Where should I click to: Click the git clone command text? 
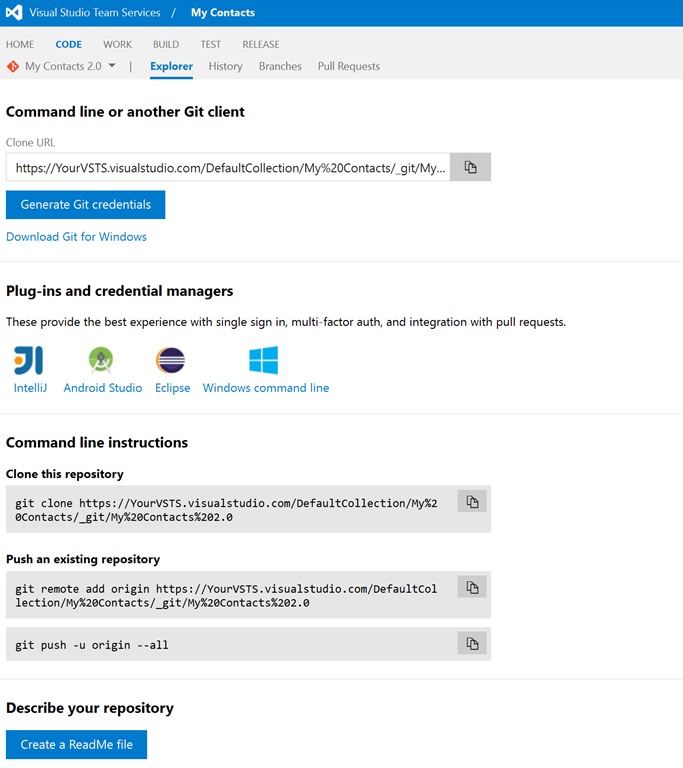point(226,510)
